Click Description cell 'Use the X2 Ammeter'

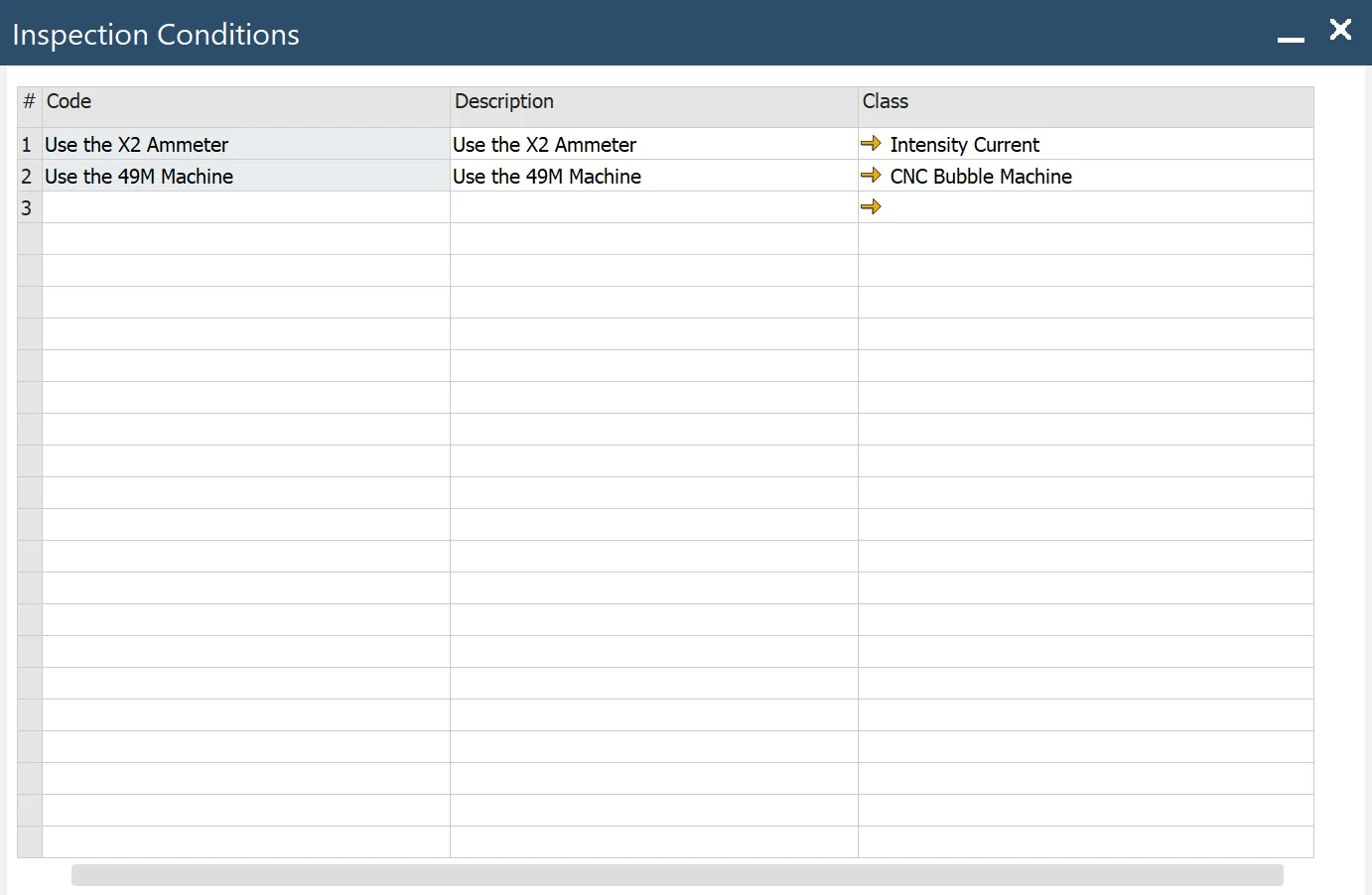(653, 145)
